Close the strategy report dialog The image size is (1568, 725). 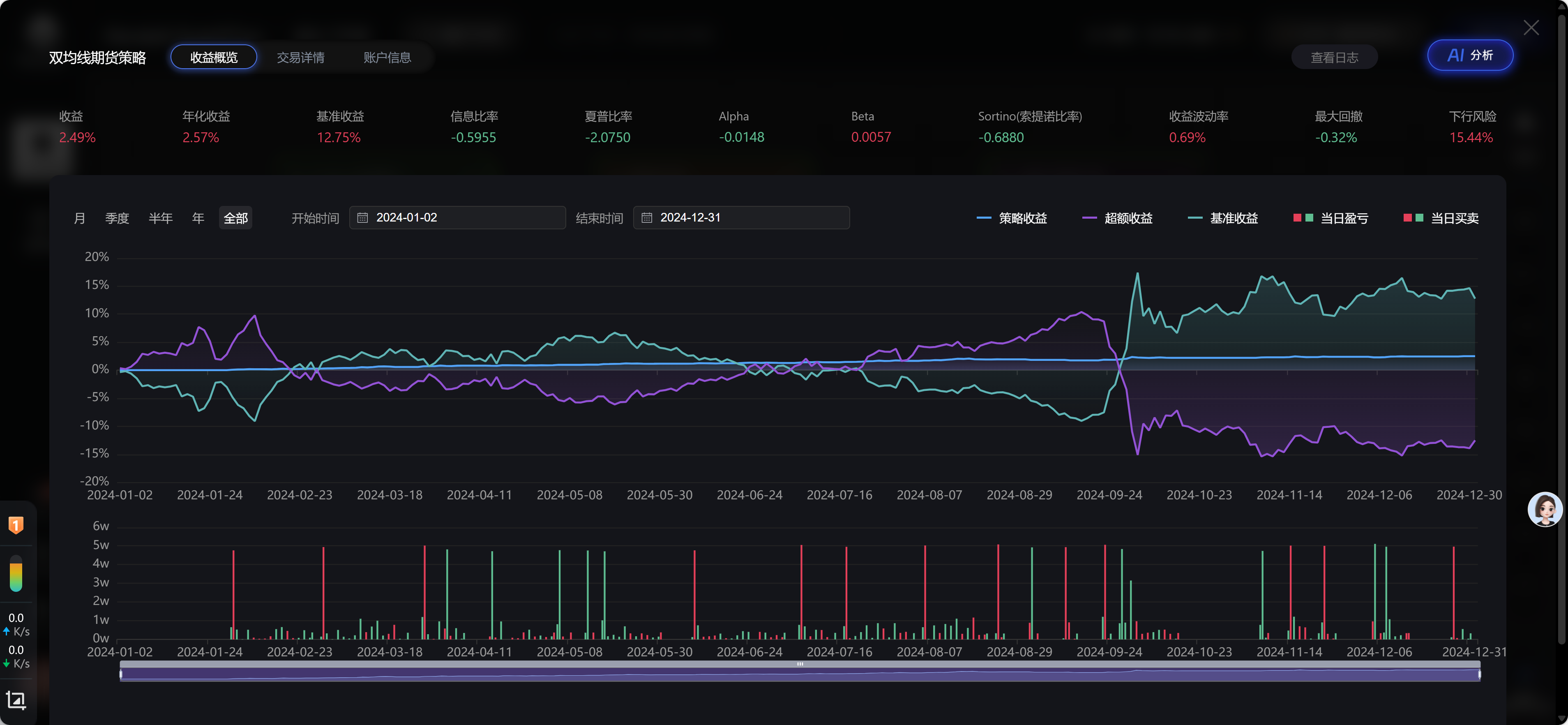tap(1531, 28)
